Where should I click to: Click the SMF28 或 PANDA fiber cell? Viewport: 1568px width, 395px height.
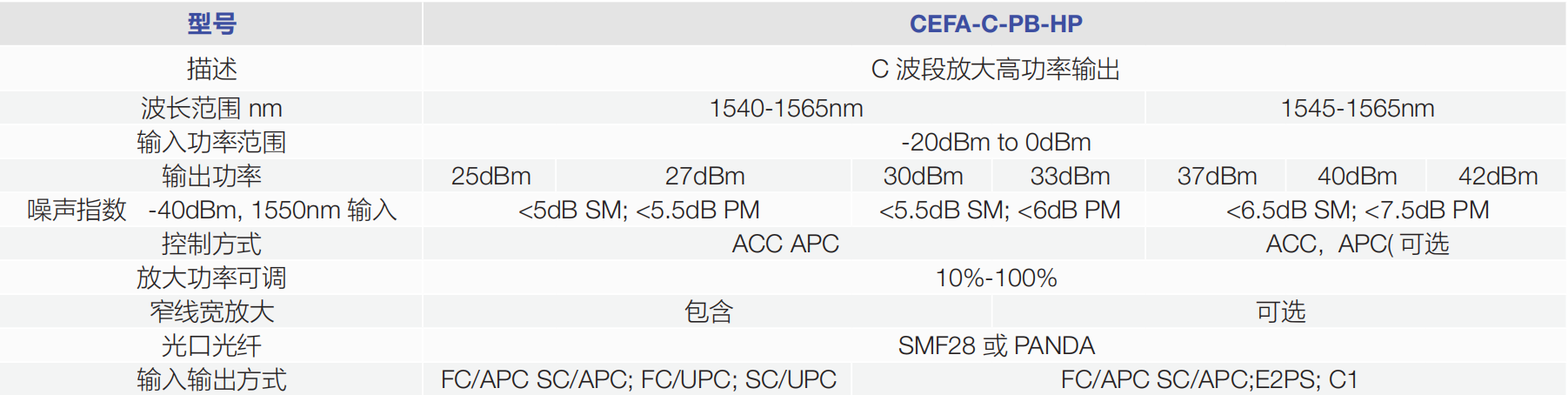(x=995, y=345)
